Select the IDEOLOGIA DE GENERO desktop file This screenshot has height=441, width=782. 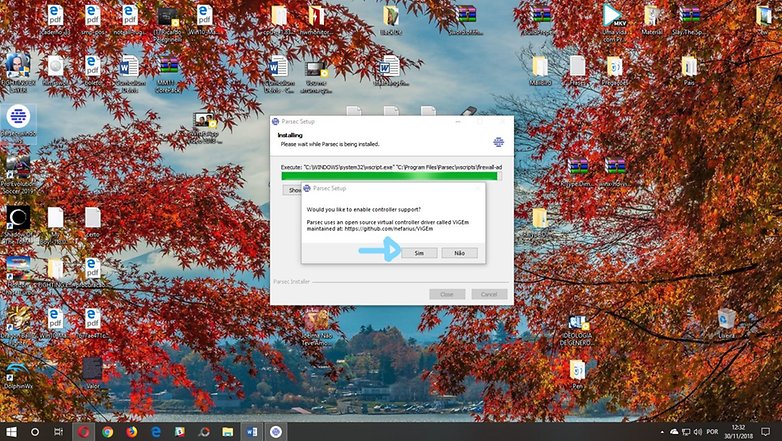(x=577, y=329)
